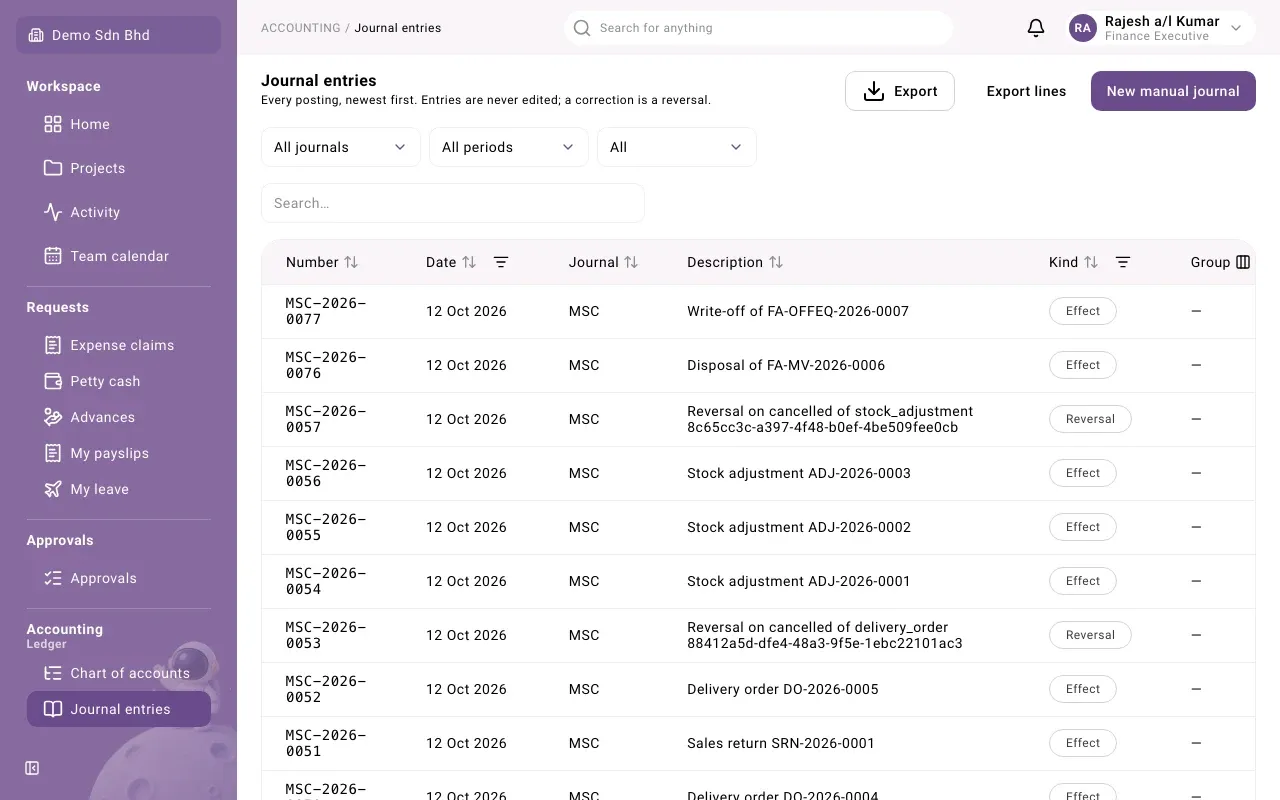Expand the All journals dropdown
This screenshot has height=800, width=1280.
coord(341,147)
